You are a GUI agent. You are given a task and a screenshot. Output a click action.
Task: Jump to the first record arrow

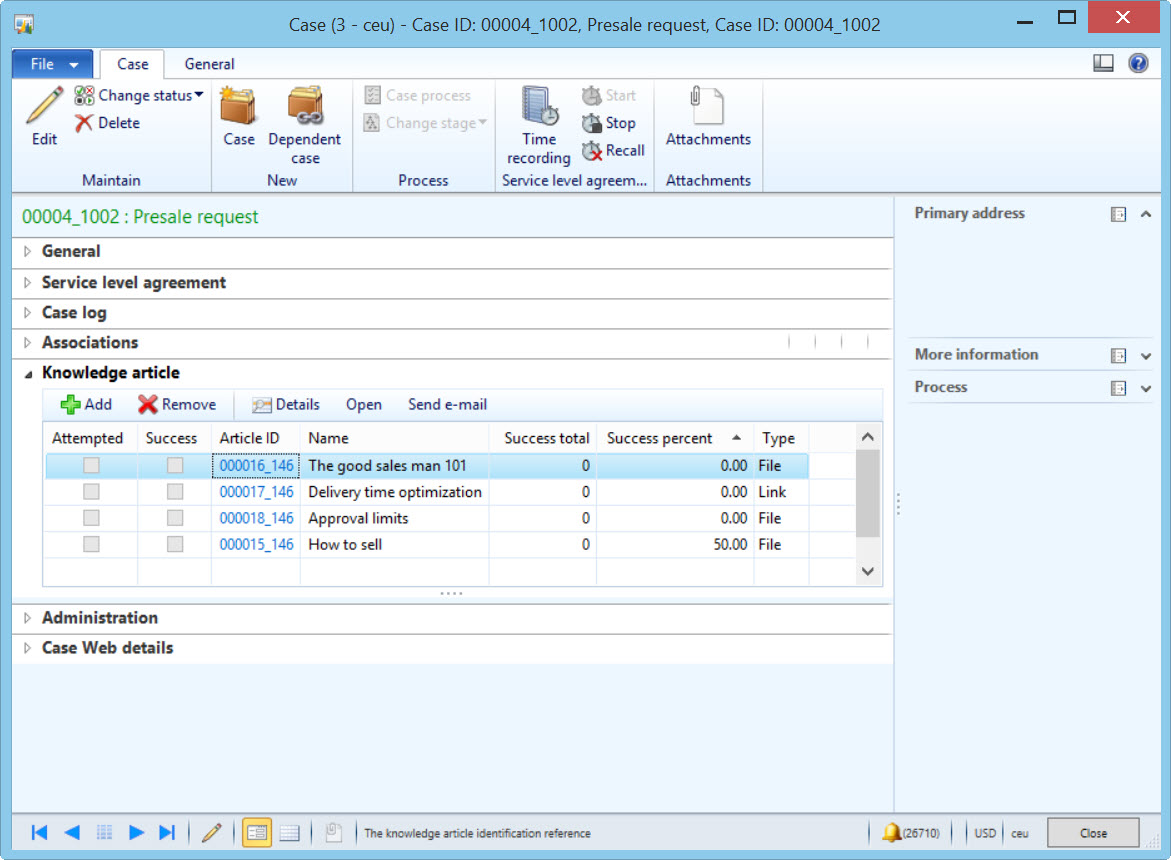(39, 832)
